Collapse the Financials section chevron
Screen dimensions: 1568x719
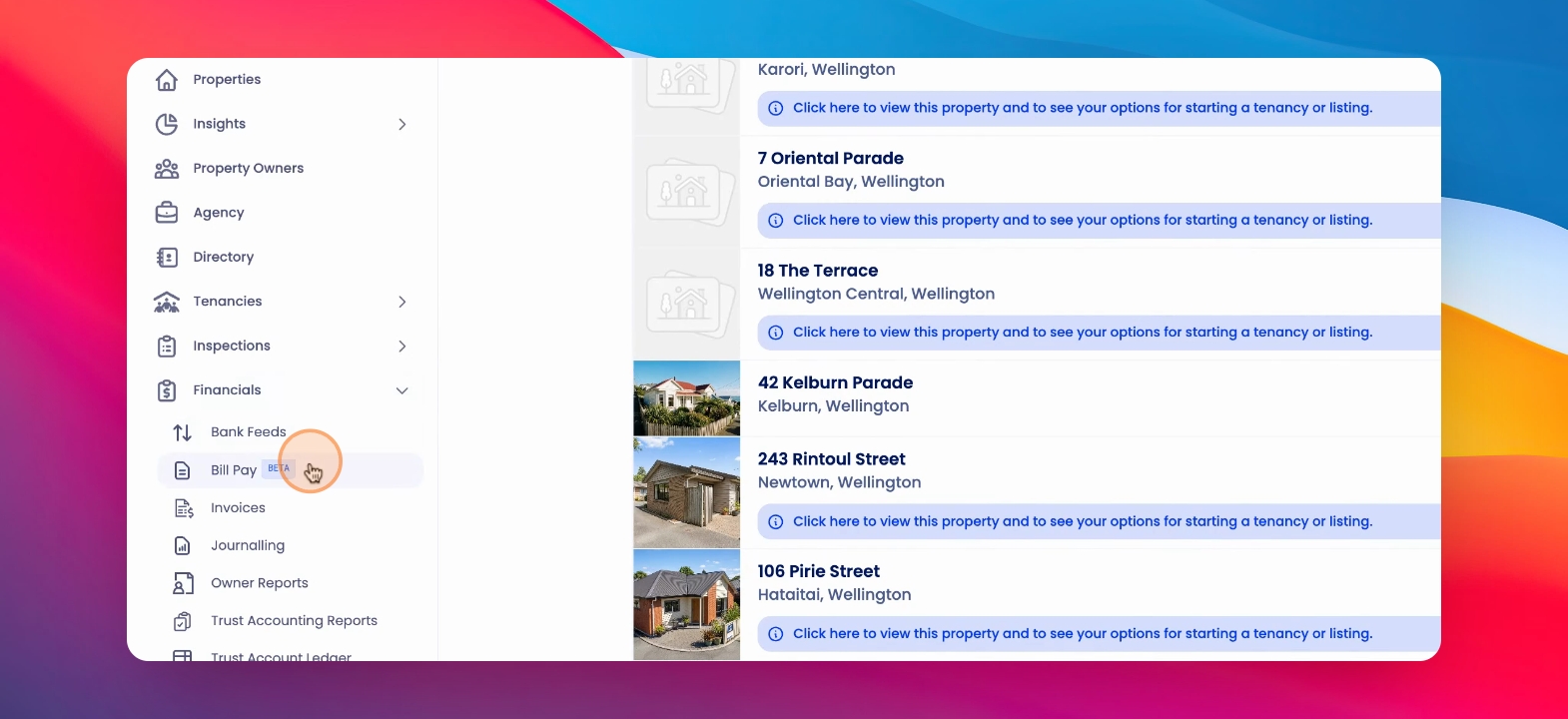pyautogui.click(x=402, y=390)
